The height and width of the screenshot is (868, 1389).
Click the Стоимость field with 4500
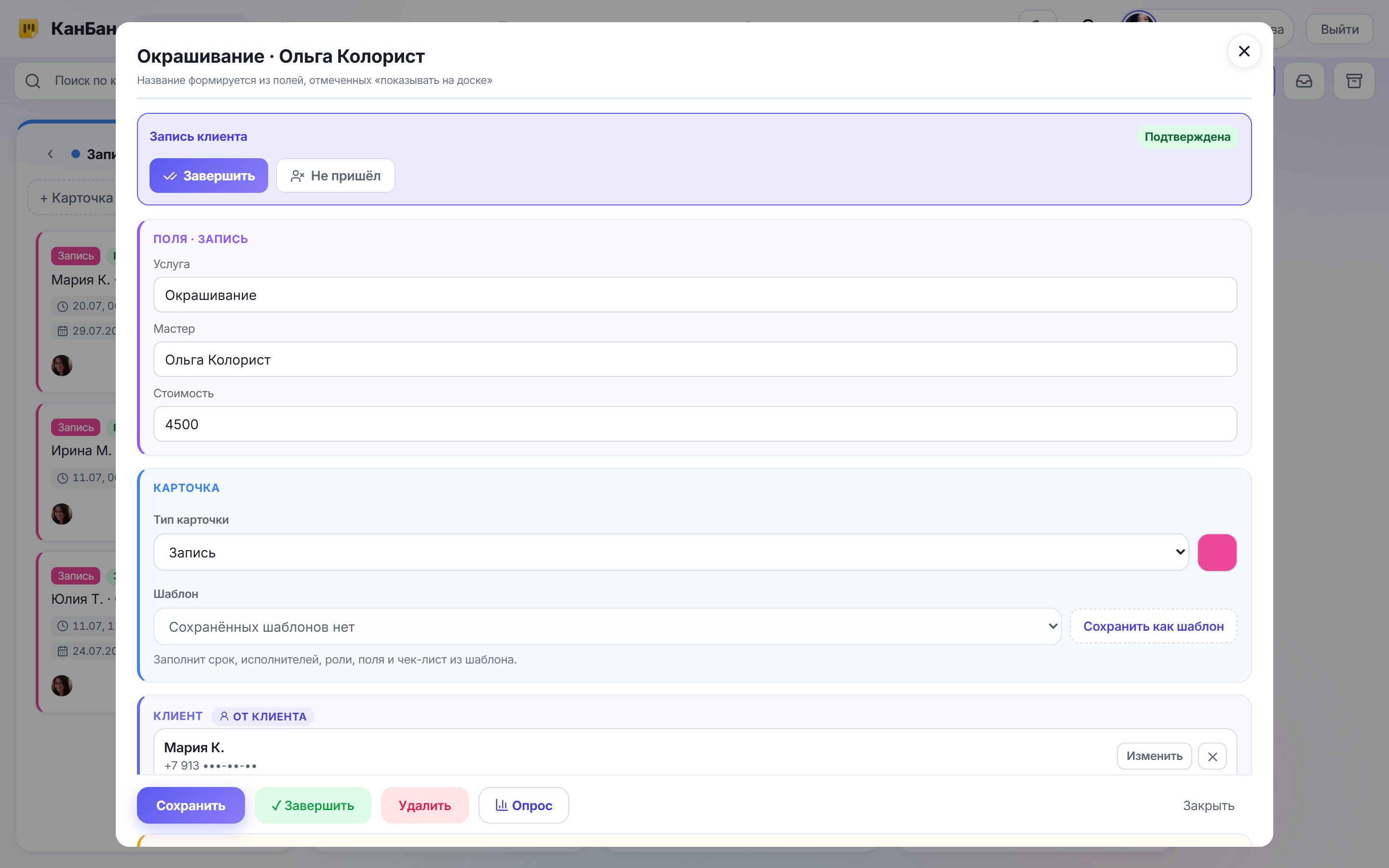click(x=694, y=424)
